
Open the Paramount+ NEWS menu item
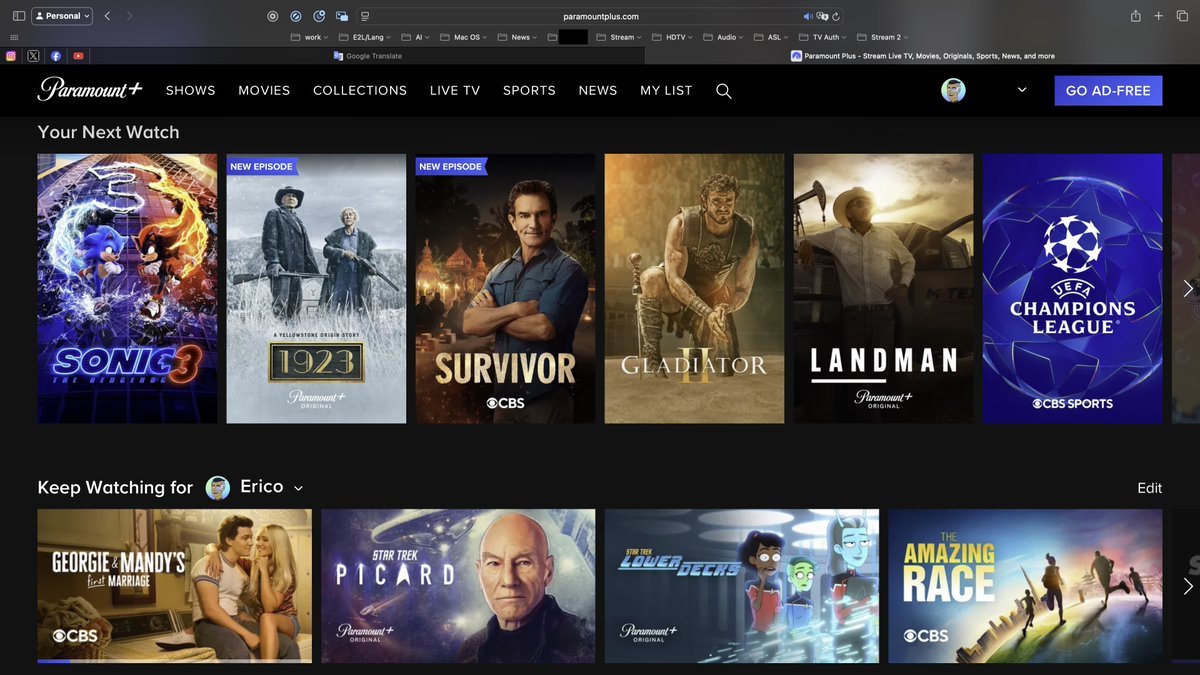598,90
